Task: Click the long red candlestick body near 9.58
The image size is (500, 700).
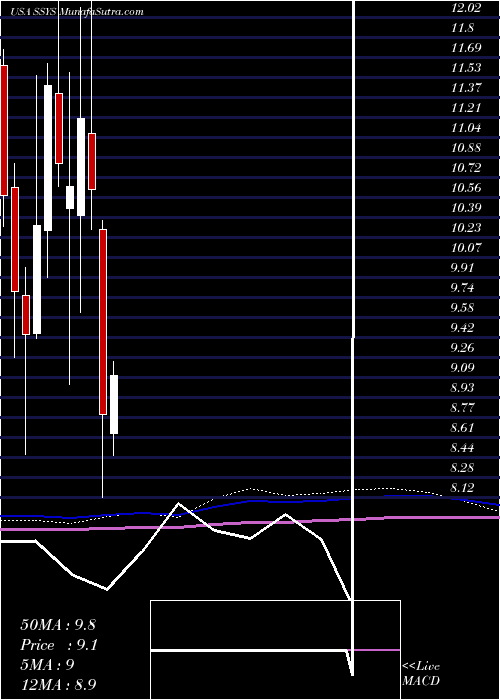Action: pos(103,322)
